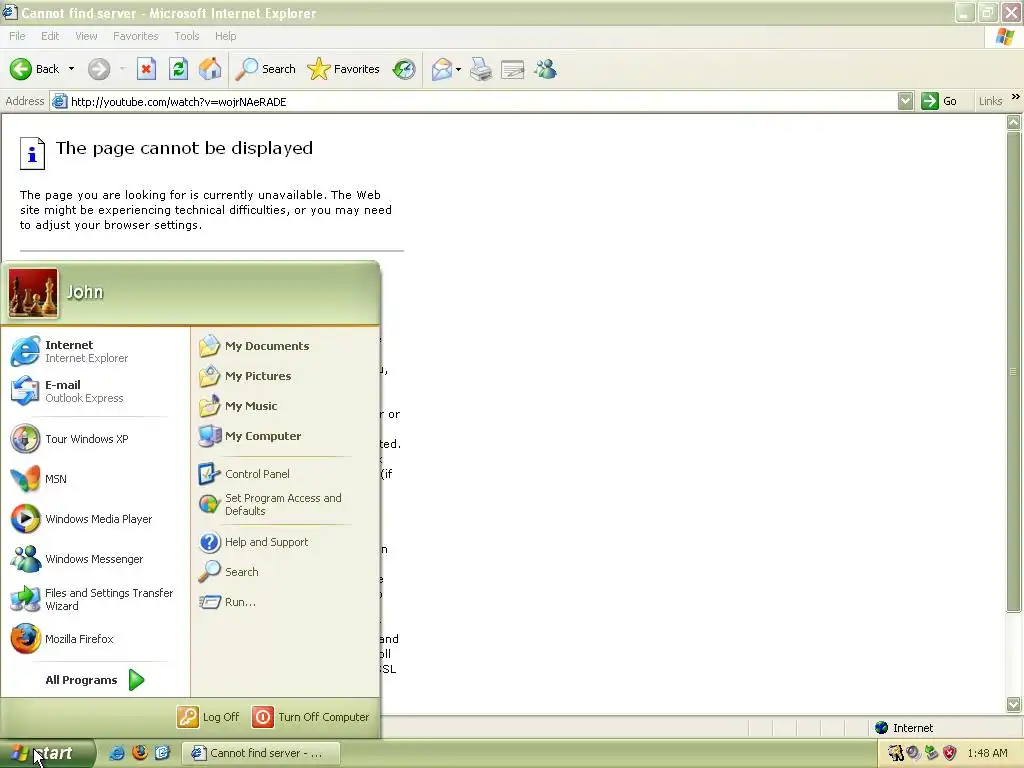The height and width of the screenshot is (768, 1024).
Task: Click the third Quick Launch icon
Action: [x=162, y=753]
